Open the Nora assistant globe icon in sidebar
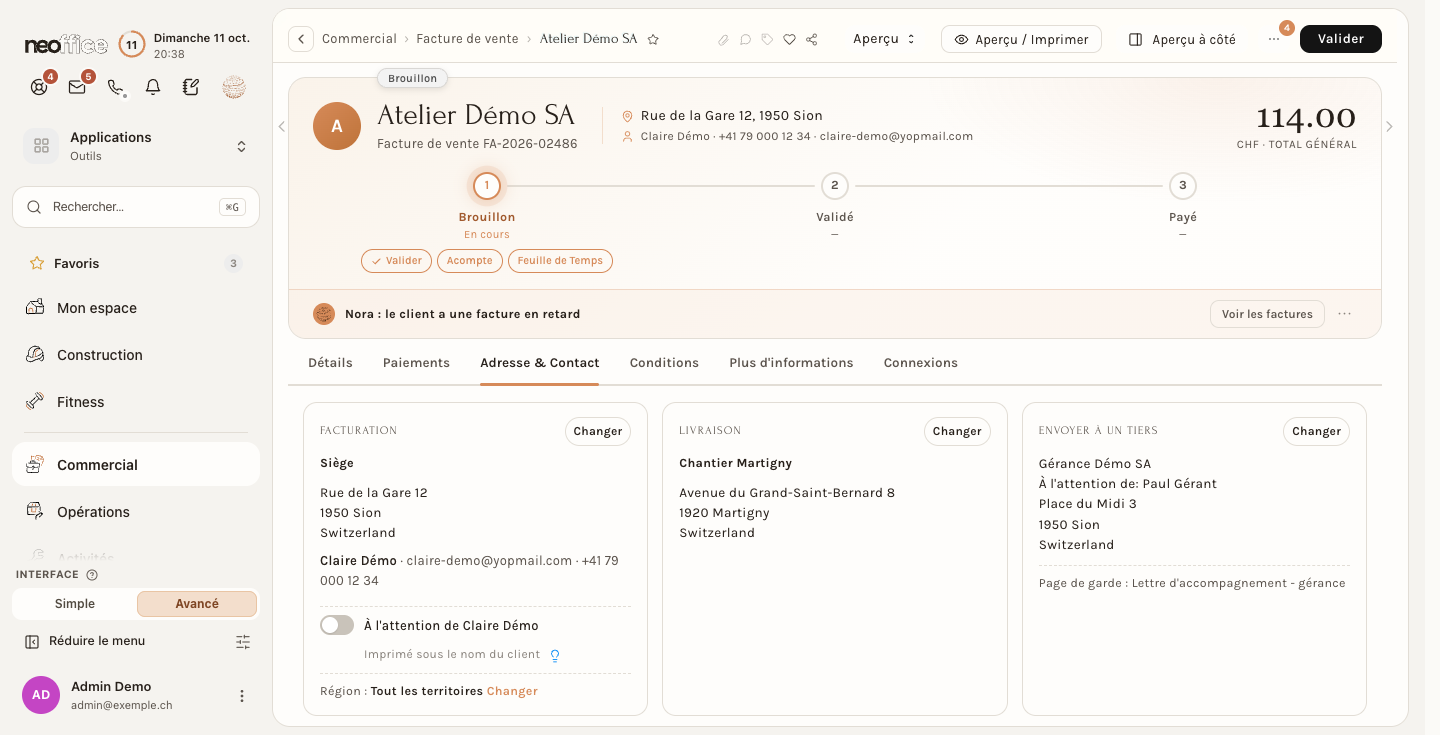 click(233, 87)
